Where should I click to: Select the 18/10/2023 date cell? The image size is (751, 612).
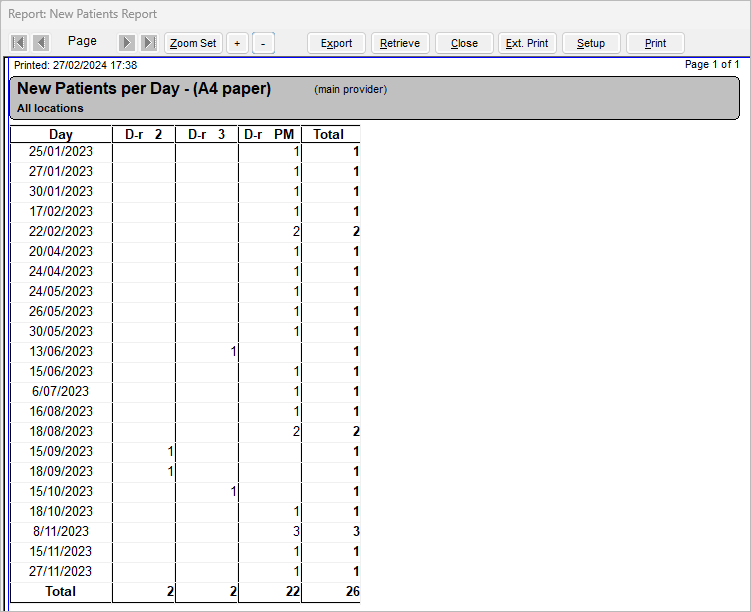point(61,511)
